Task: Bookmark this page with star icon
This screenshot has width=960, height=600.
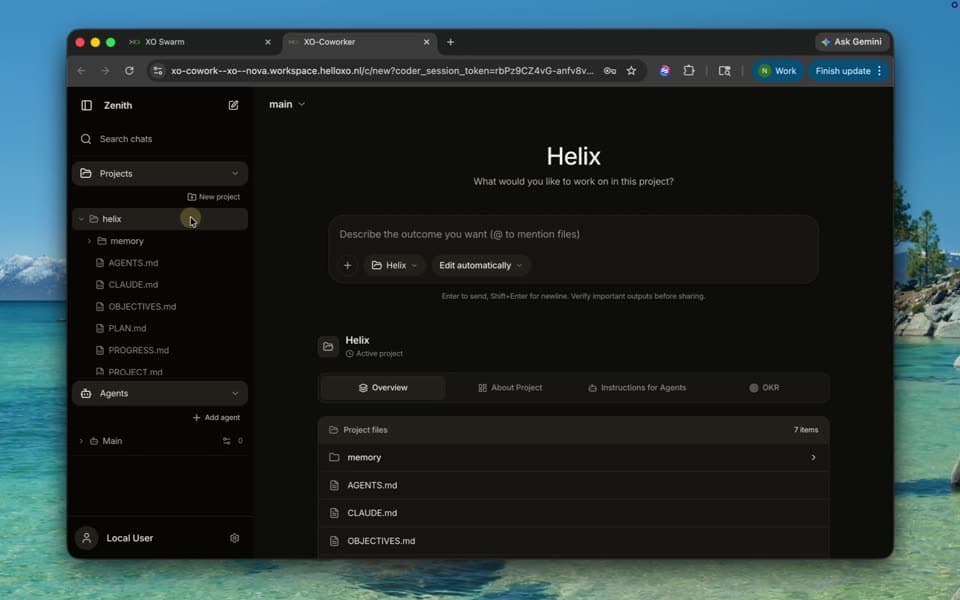Action: (631, 71)
